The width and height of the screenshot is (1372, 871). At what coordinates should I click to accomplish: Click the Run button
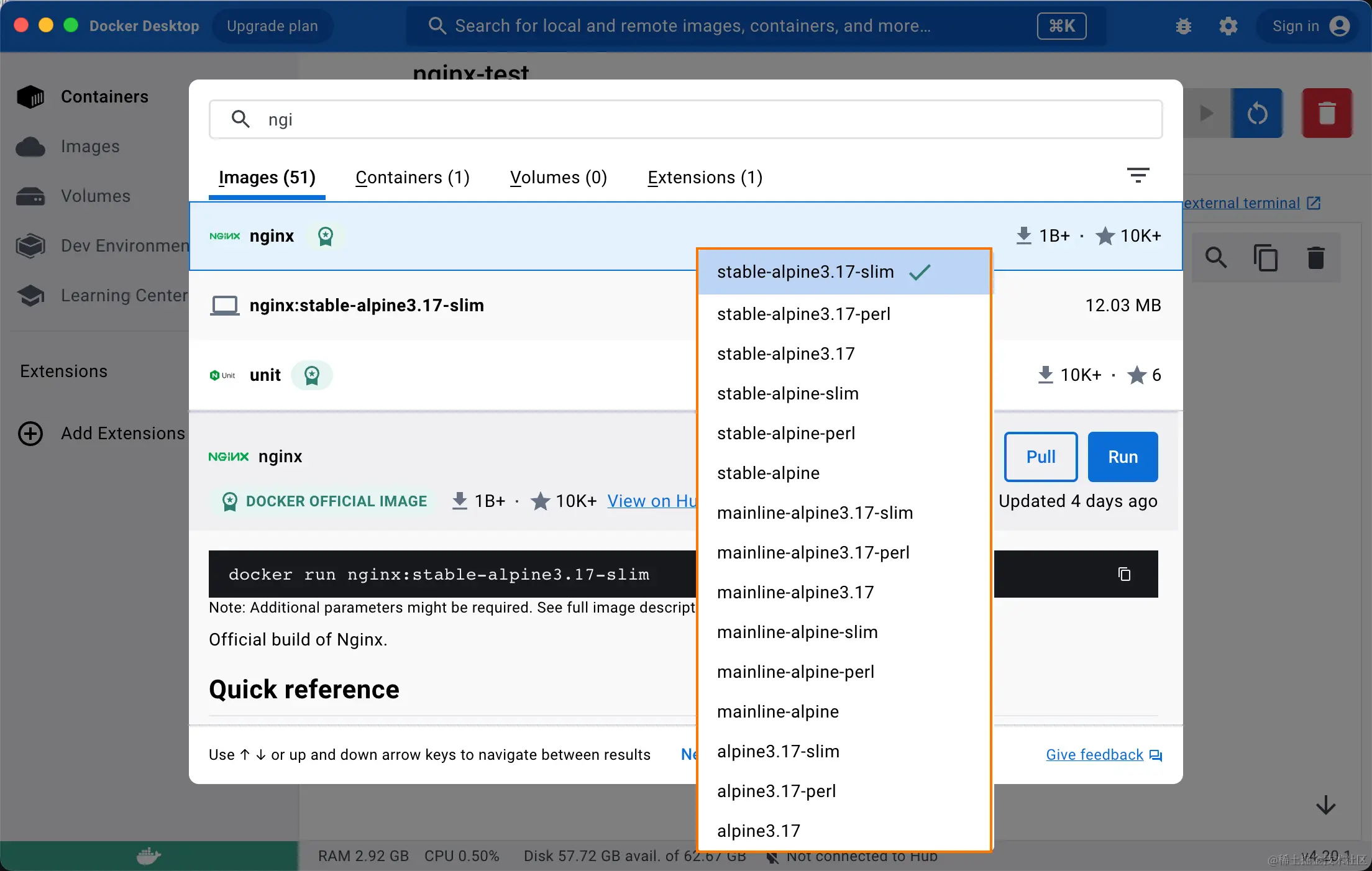click(x=1122, y=457)
